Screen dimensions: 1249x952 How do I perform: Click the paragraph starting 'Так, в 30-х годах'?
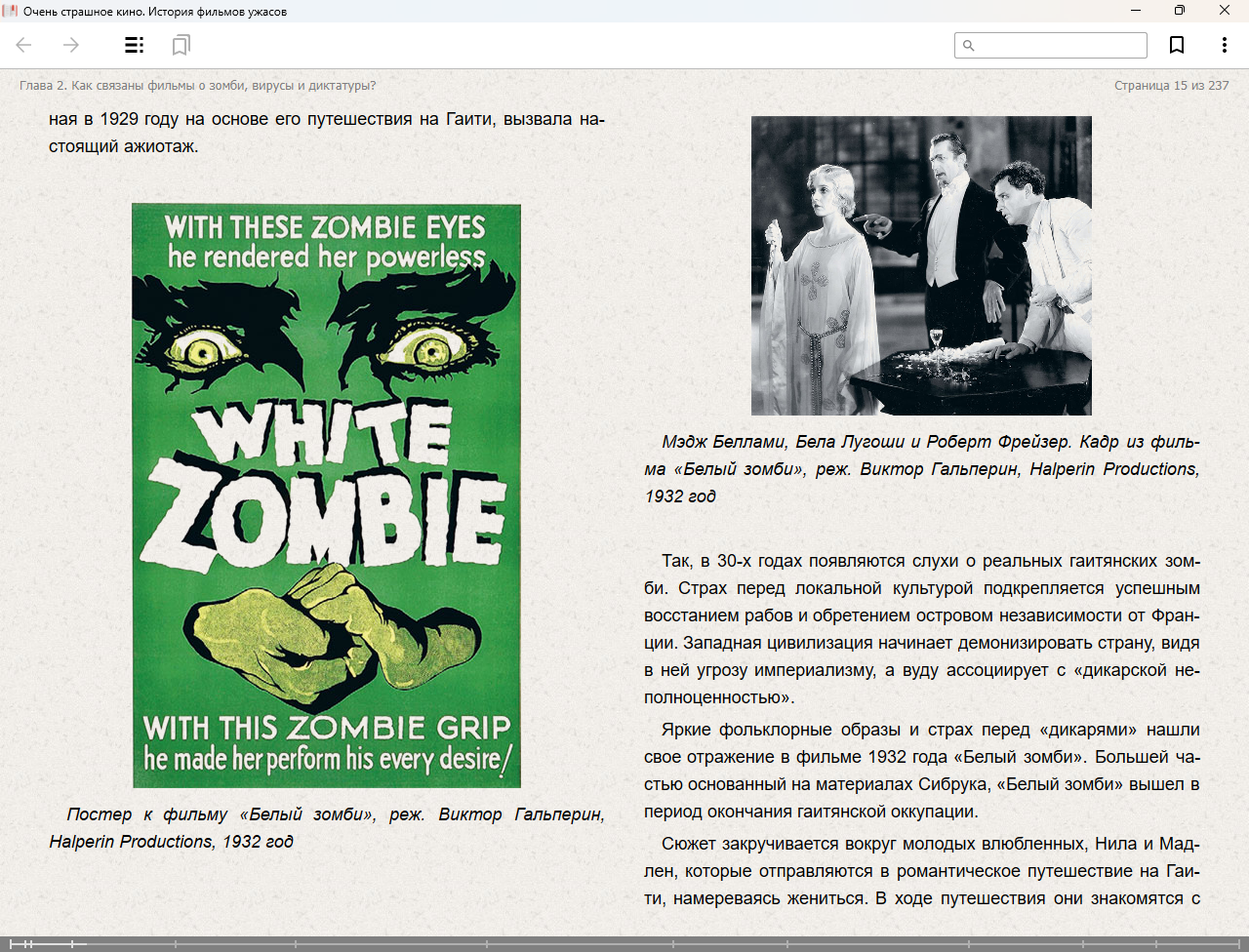point(921,629)
